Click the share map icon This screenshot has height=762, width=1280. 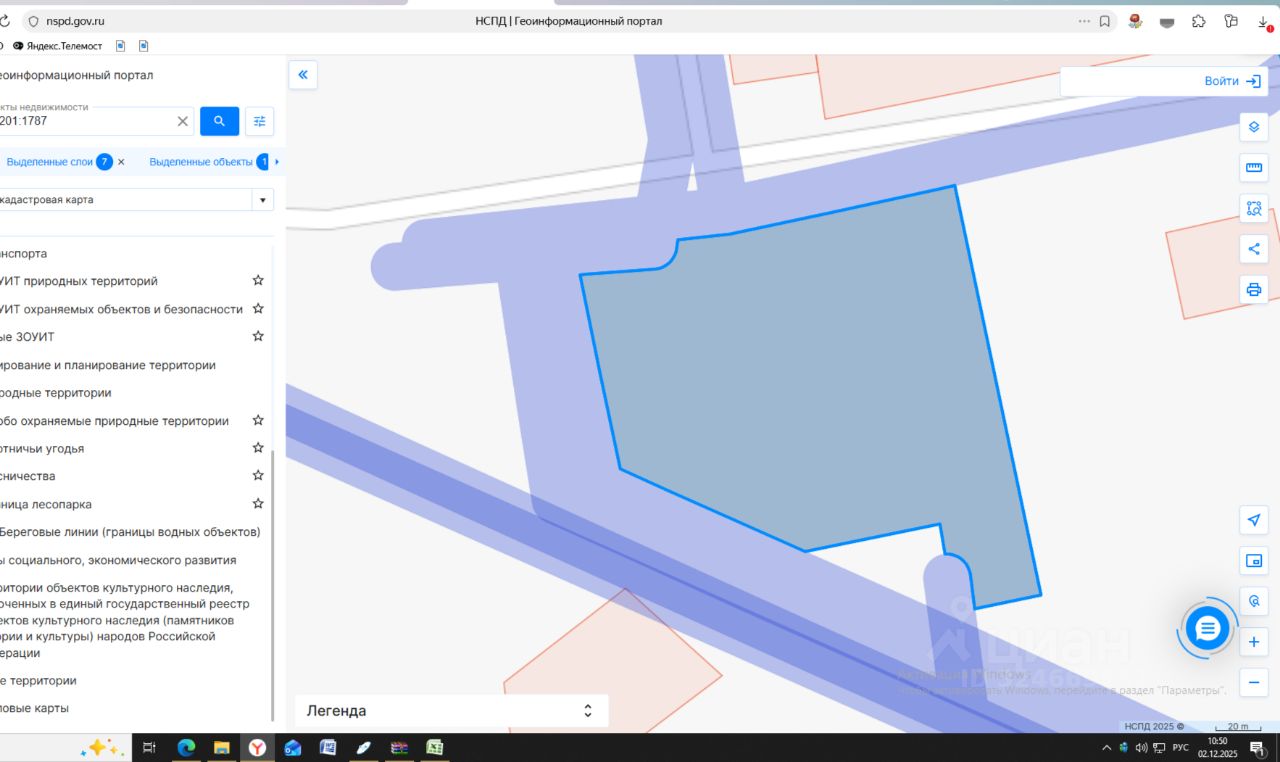1254,249
